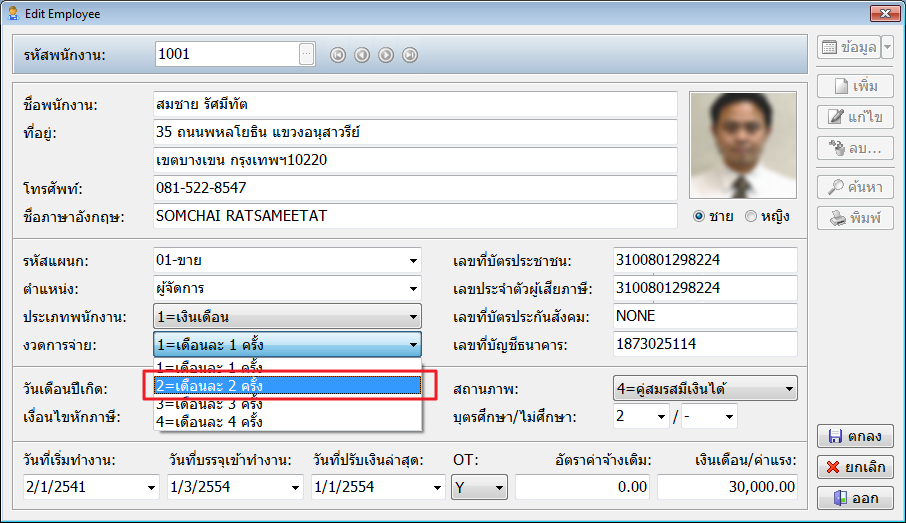Go to the first employee record
This screenshot has width=906, height=523.
(x=338, y=55)
